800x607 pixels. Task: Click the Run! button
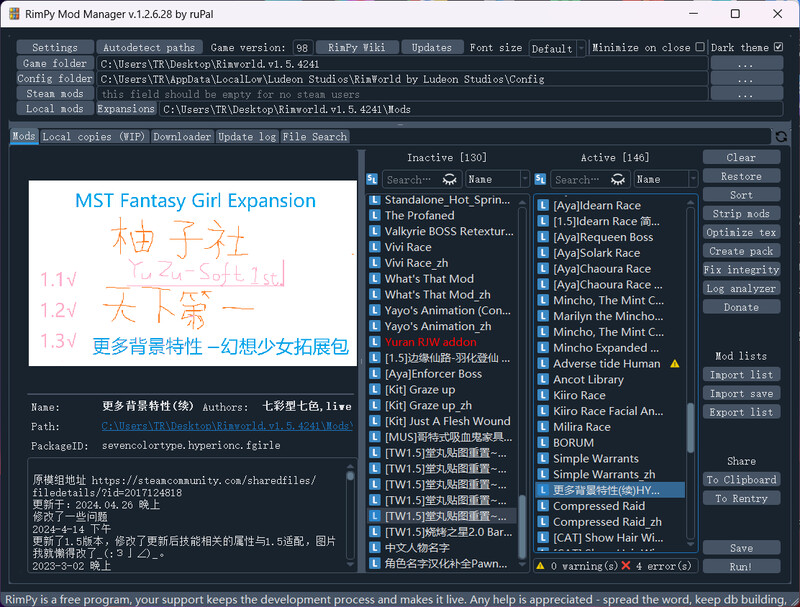point(741,566)
